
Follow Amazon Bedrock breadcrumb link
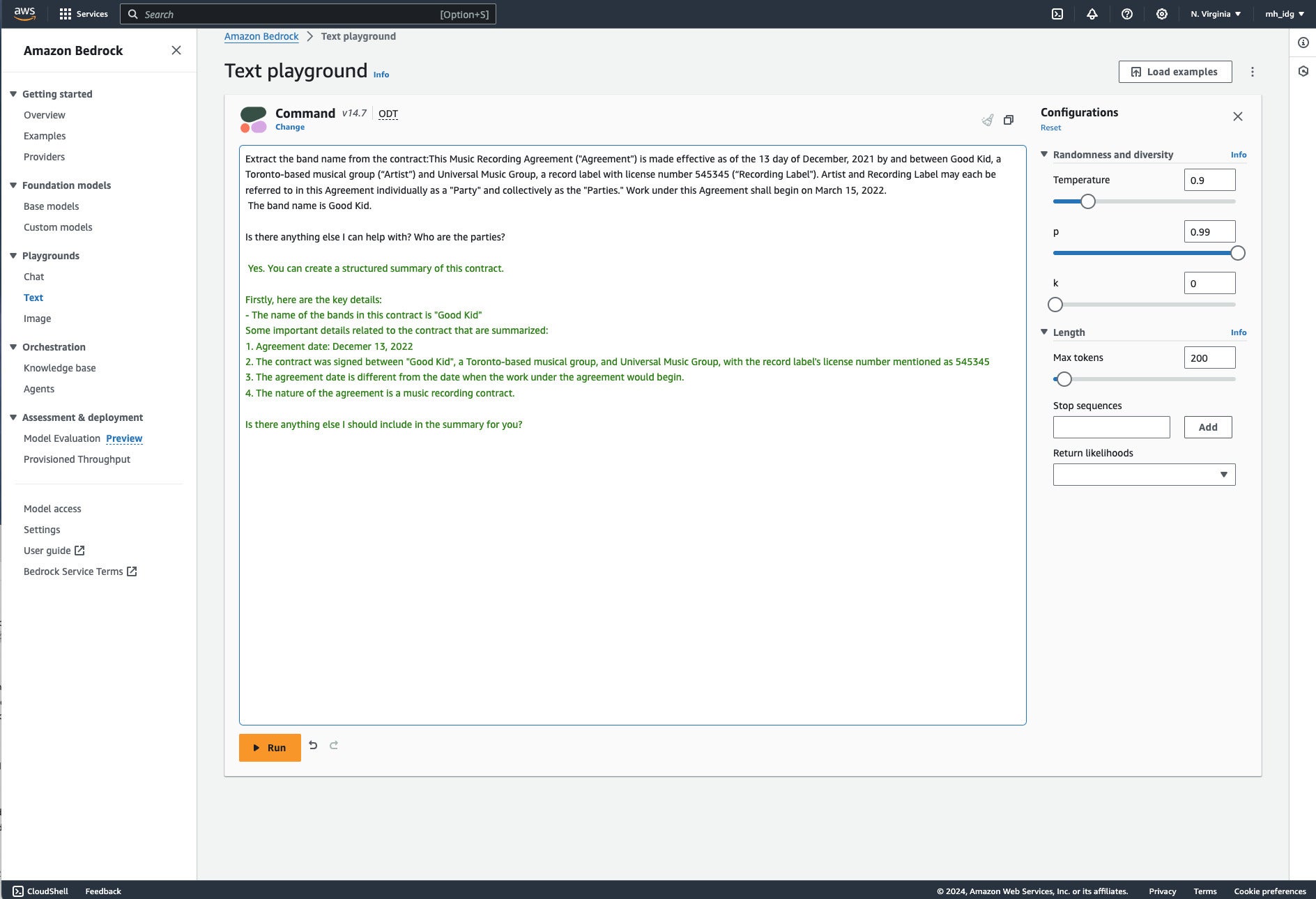click(261, 36)
